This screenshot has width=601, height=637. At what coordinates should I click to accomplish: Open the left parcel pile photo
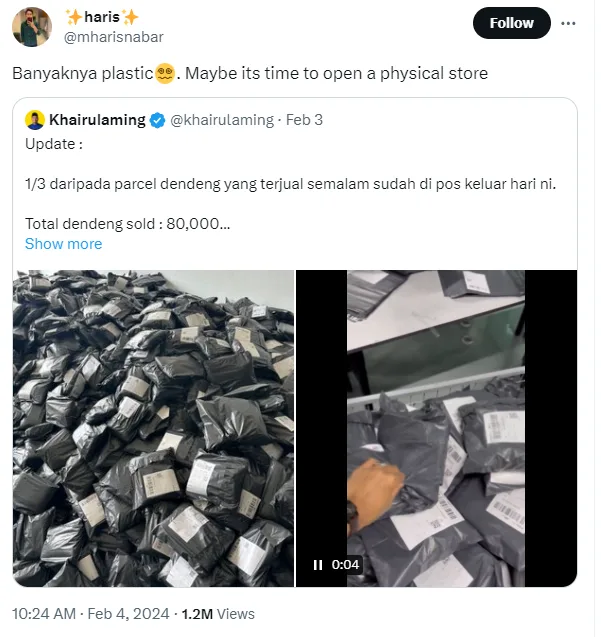[154, 428]
